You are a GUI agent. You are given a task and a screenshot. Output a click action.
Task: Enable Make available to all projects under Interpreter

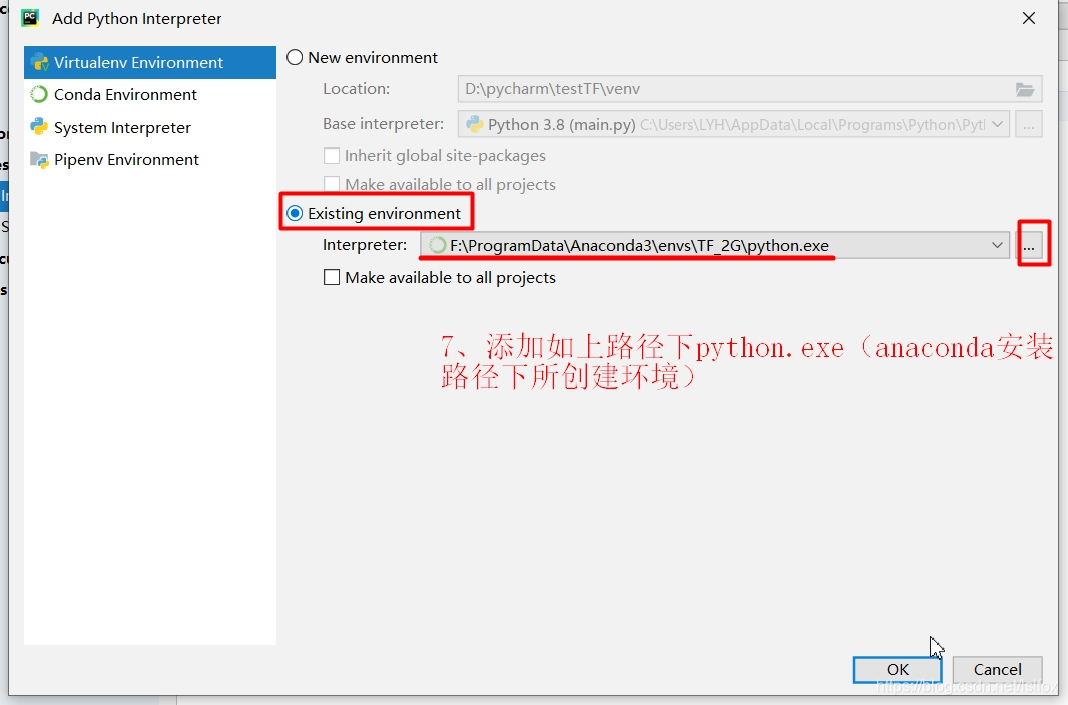click(x=332, y=277)
